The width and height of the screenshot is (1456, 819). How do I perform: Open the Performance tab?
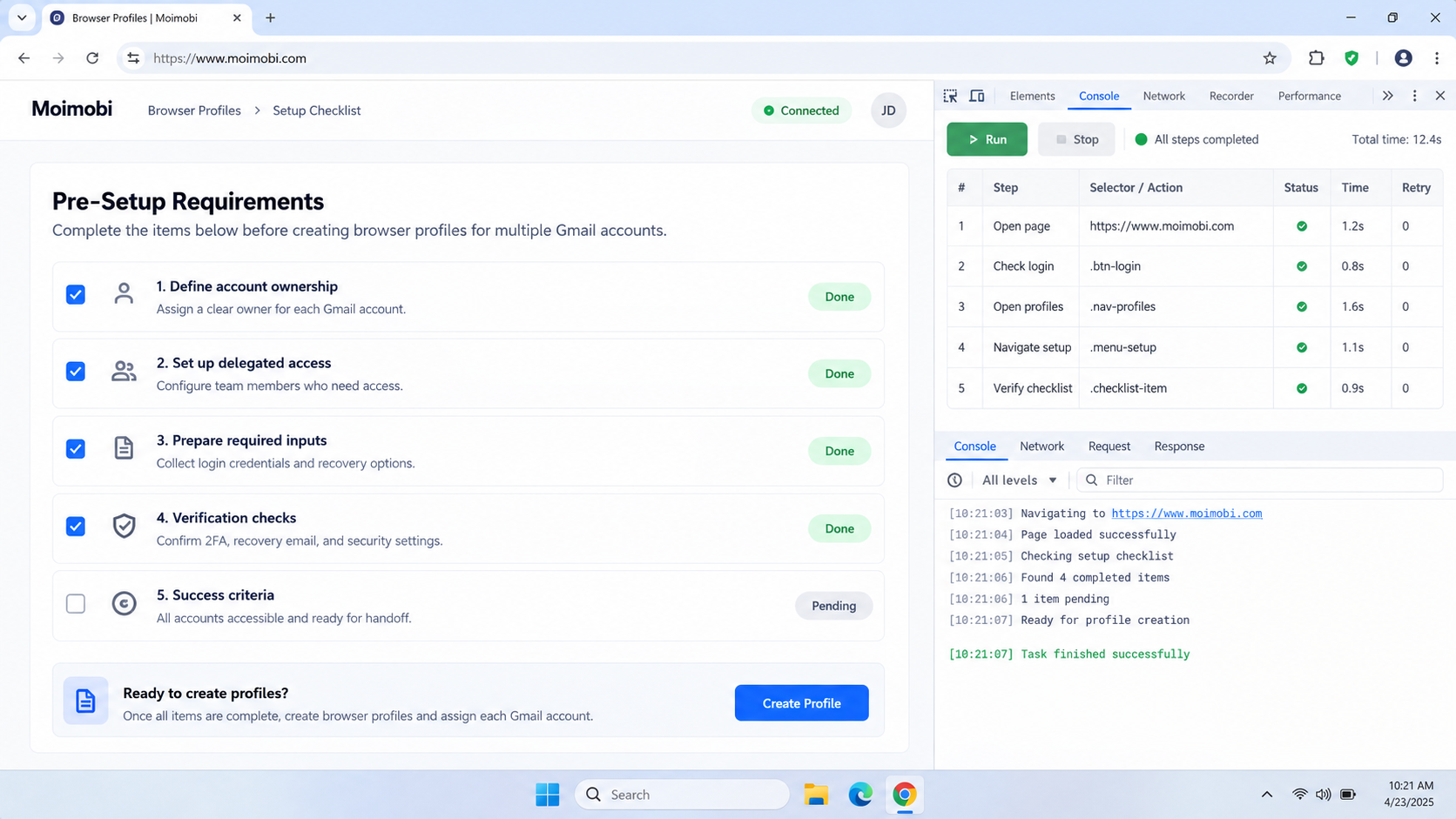[x=1309, y=96]
